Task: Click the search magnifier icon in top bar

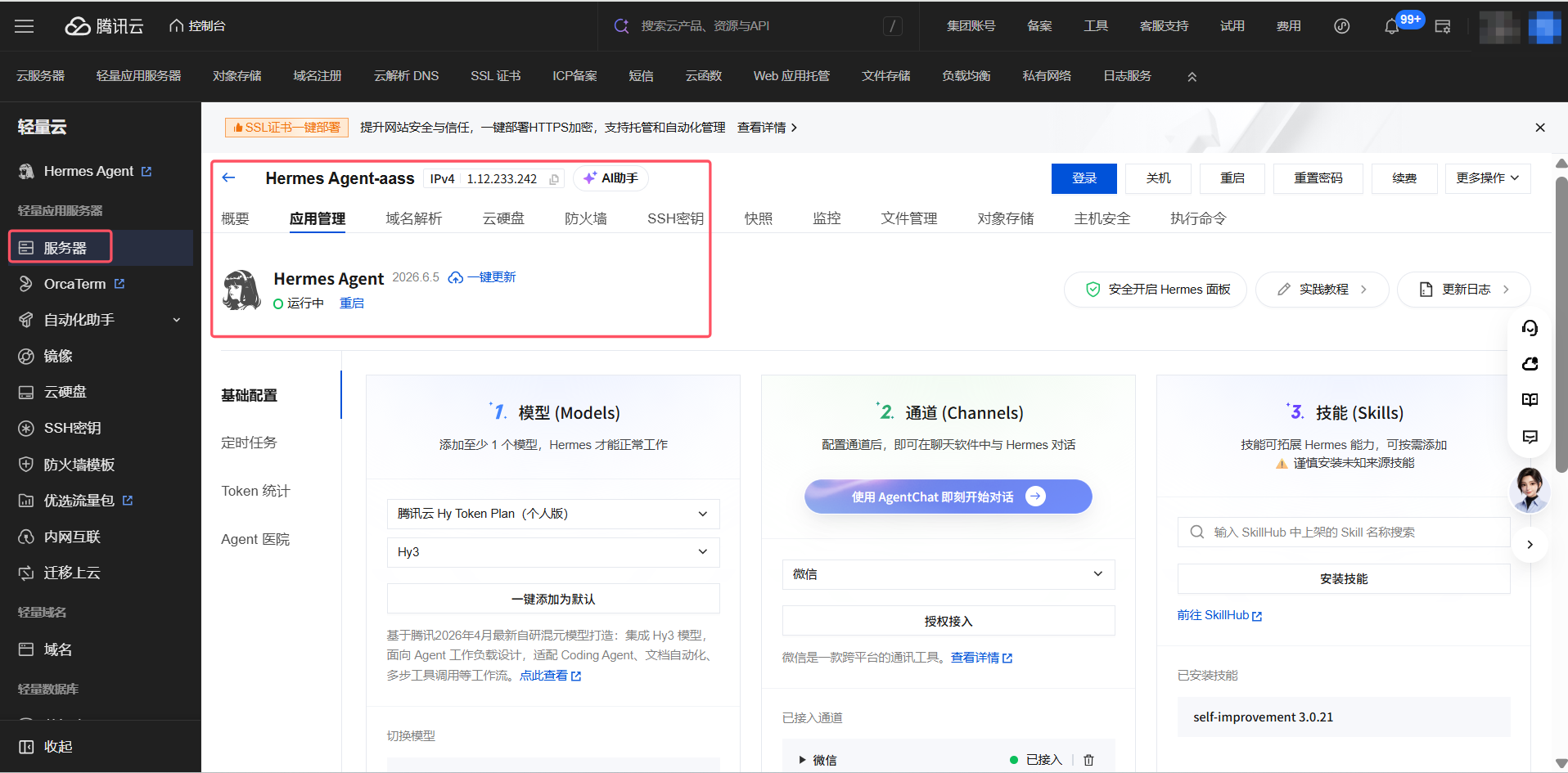Action: (621, 26)
